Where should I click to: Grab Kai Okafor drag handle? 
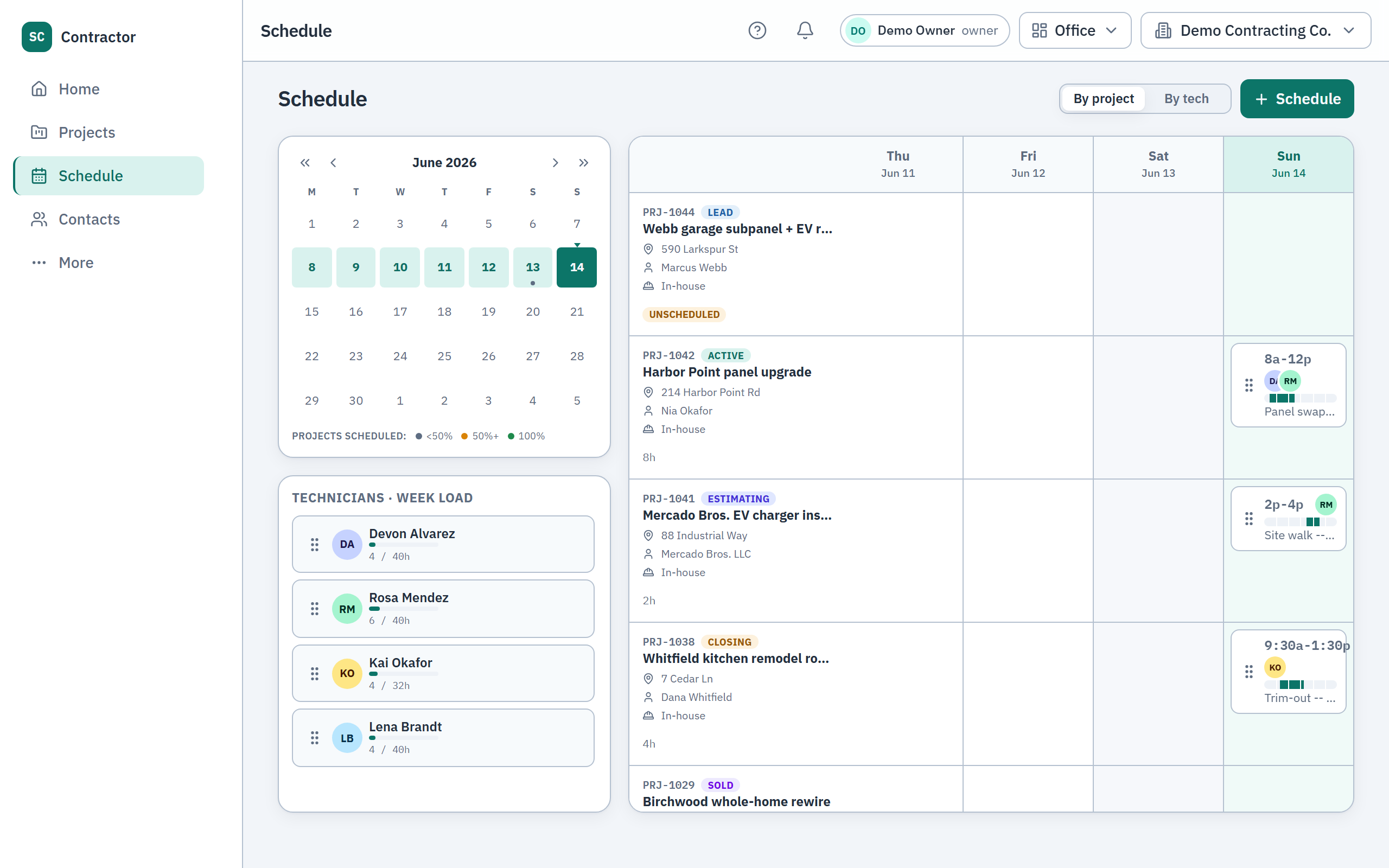315,673
